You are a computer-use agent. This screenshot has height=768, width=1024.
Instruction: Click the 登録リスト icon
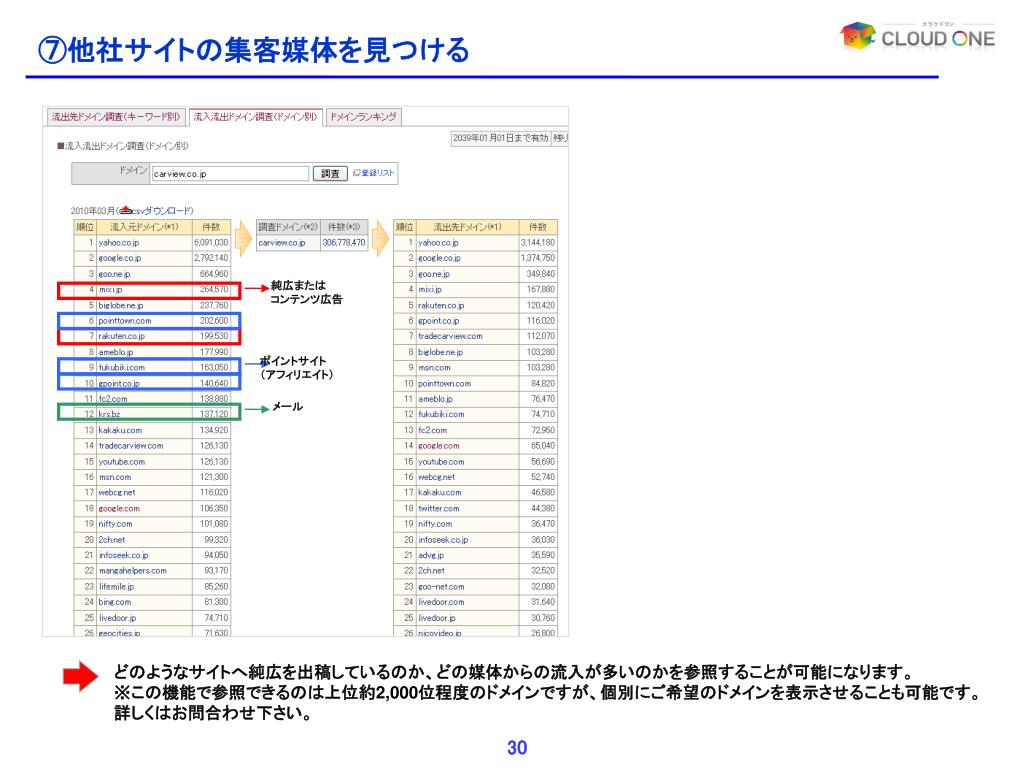[x=357, y=173]
